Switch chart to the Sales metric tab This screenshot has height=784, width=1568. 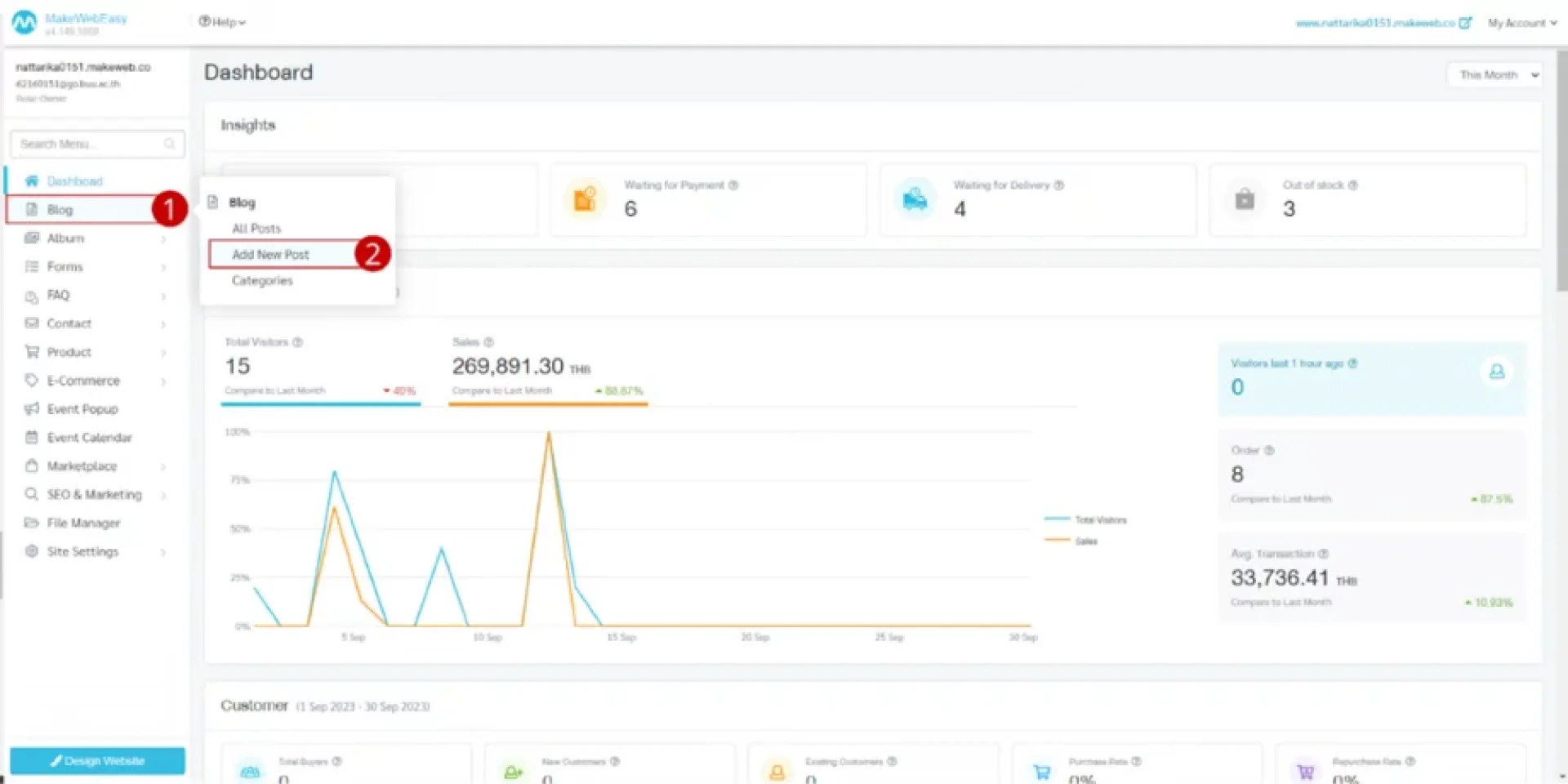click(x=547, y=367)
